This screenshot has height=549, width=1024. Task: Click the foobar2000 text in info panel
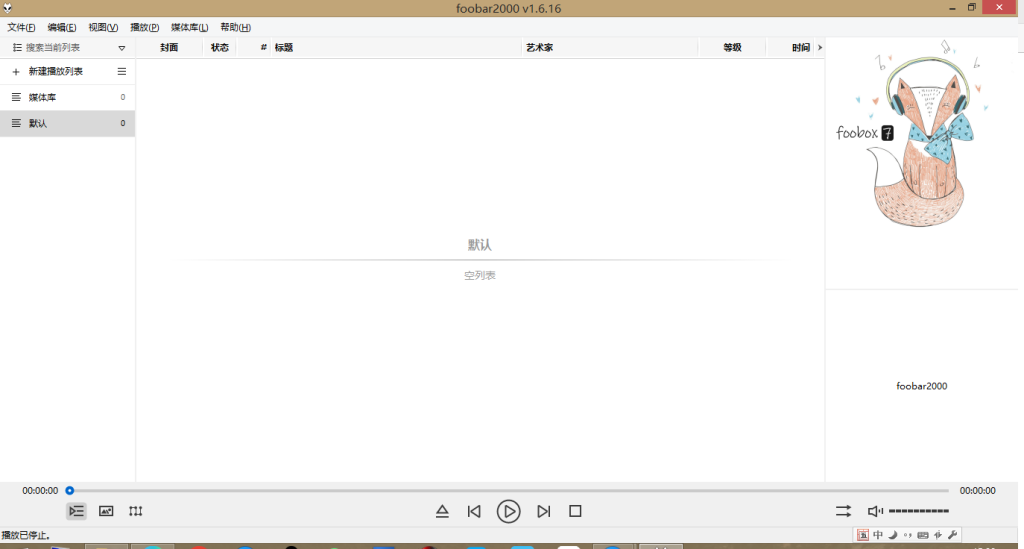pos(921,386)
